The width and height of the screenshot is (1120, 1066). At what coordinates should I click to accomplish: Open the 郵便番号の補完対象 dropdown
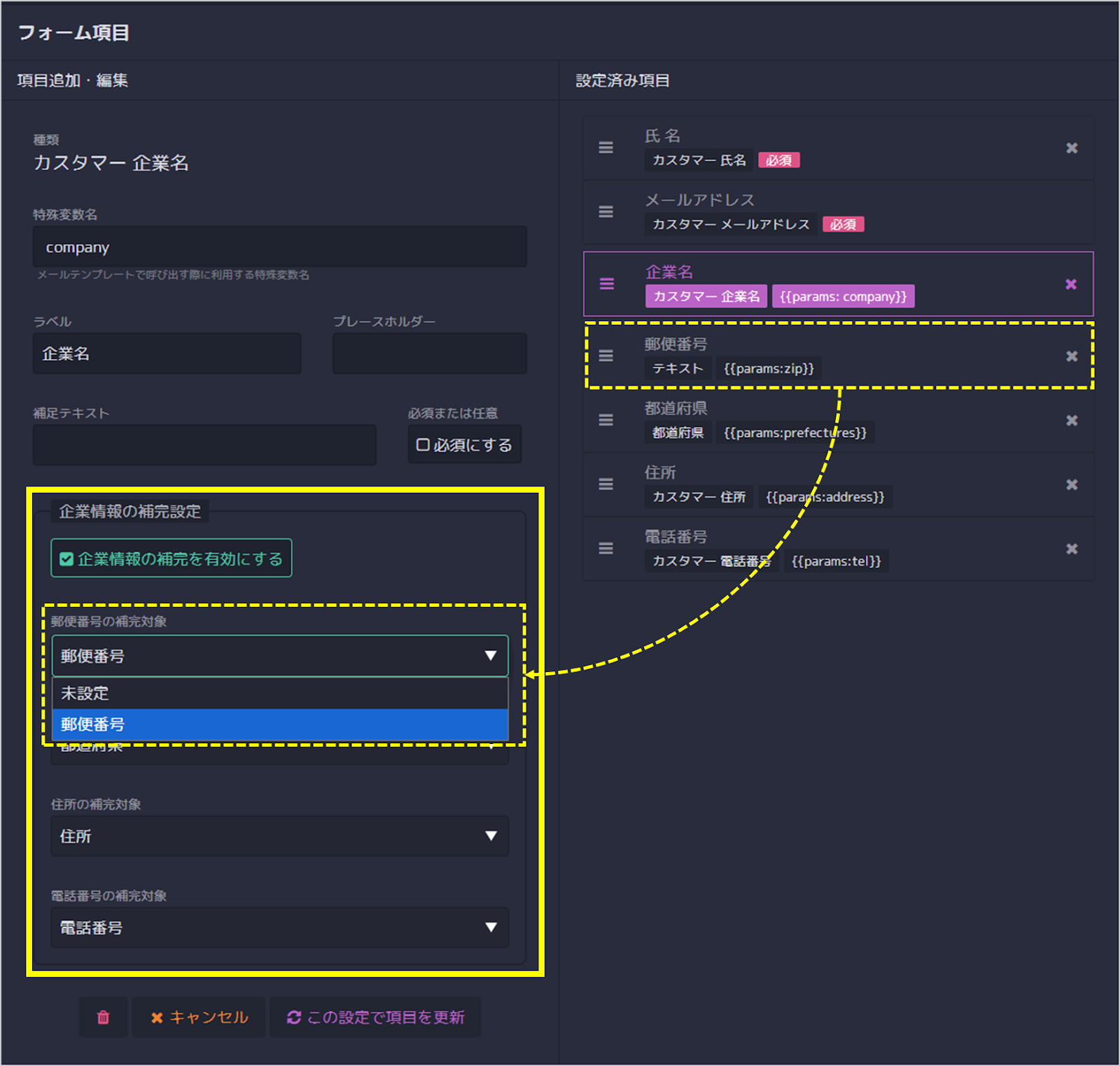(279, 656)
